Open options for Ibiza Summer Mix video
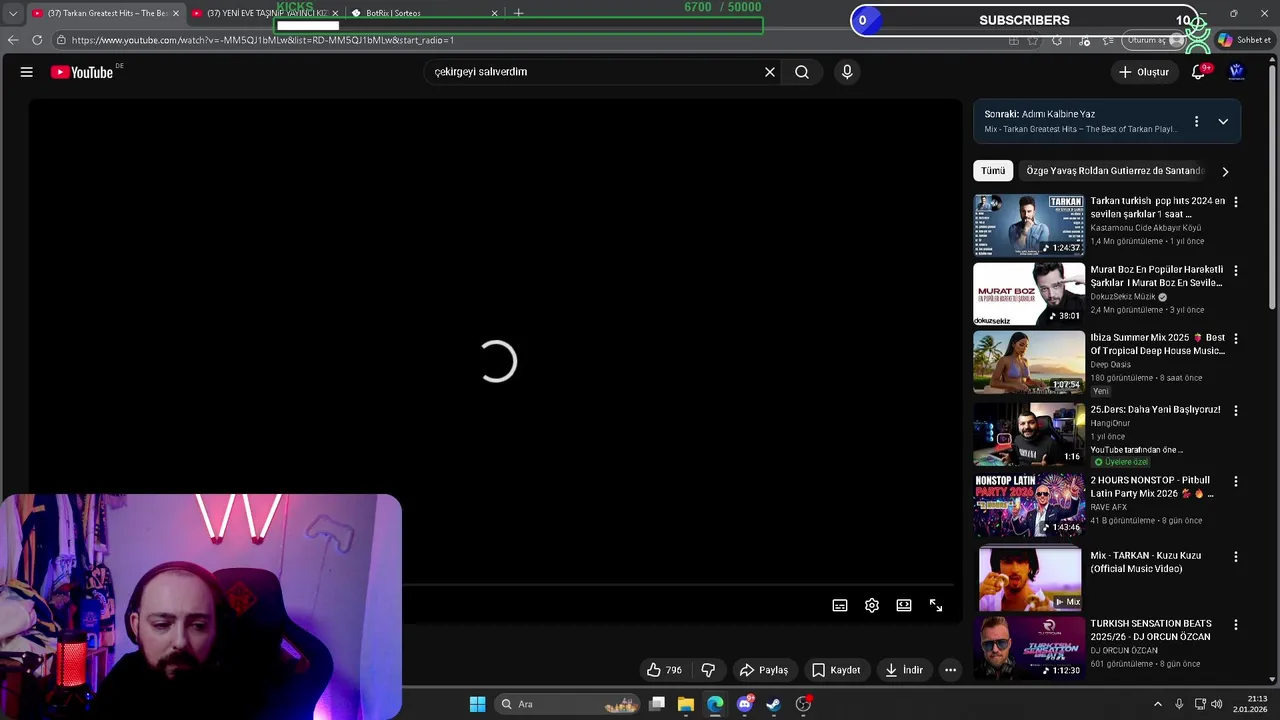The width and height of the screenshot is (1280, 720). point(1236,339)
